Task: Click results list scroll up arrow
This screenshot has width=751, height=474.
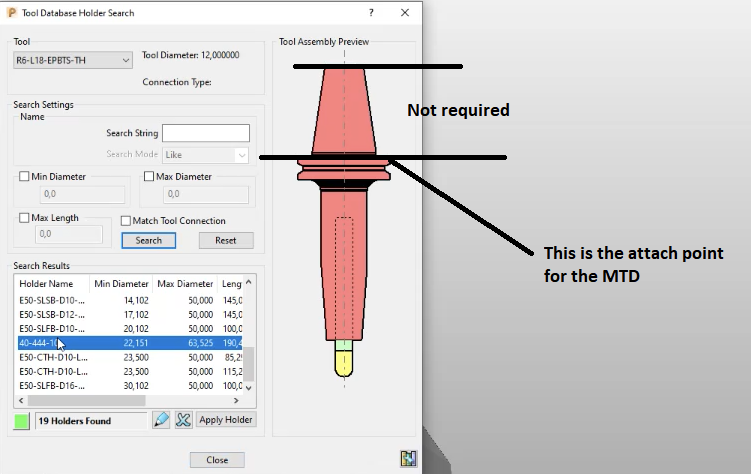Action: (x=249, y=282)
